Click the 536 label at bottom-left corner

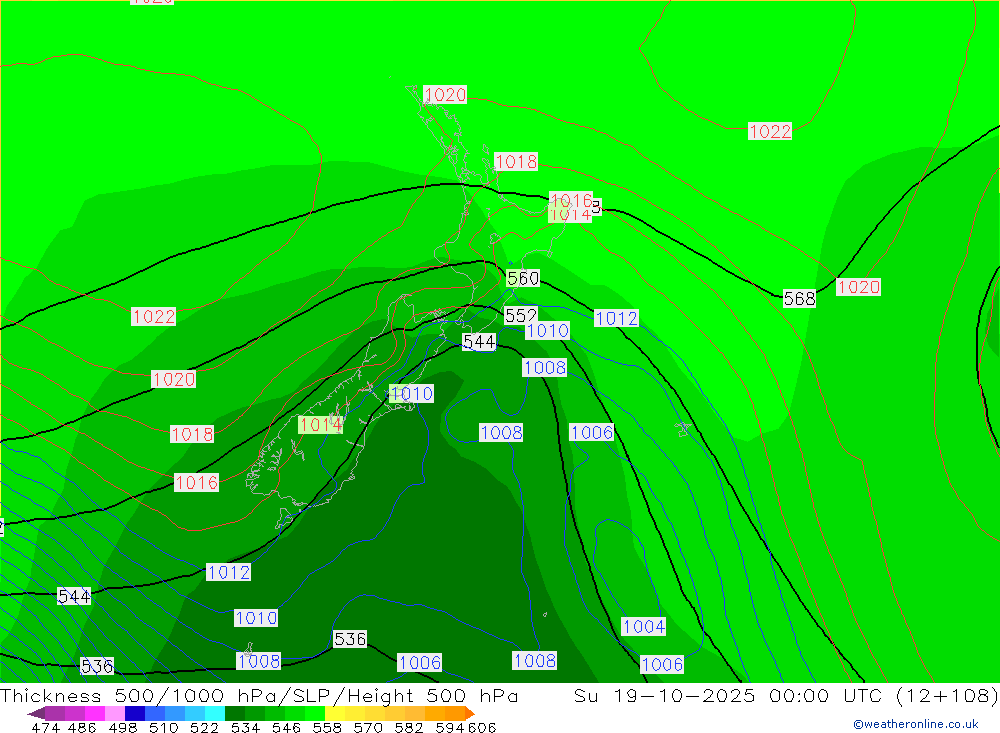97,666
